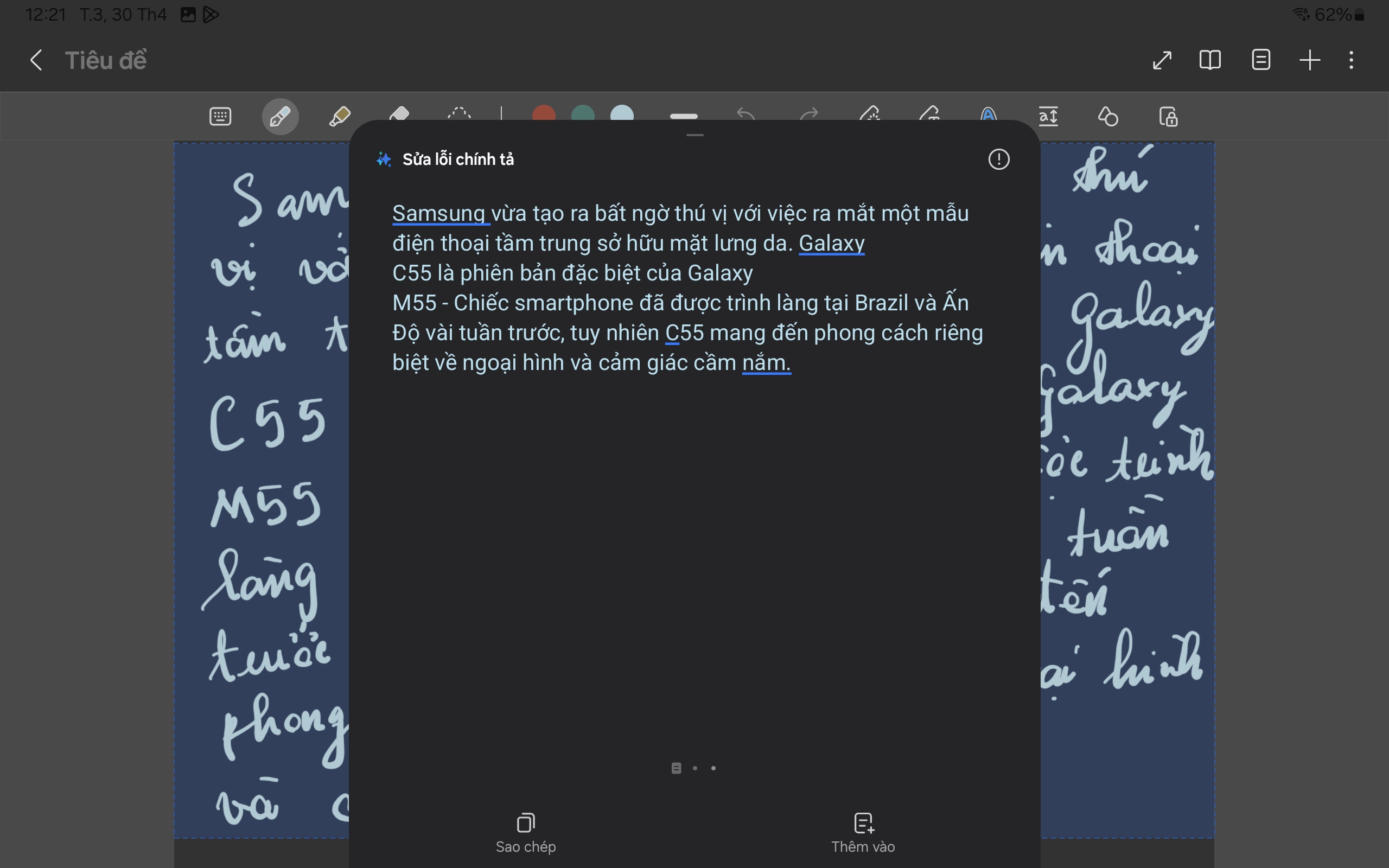Screen dimensions: 1389x868
Task: Add new item with plus icon
Action: pyautogui.click(x=1310, y=60)
